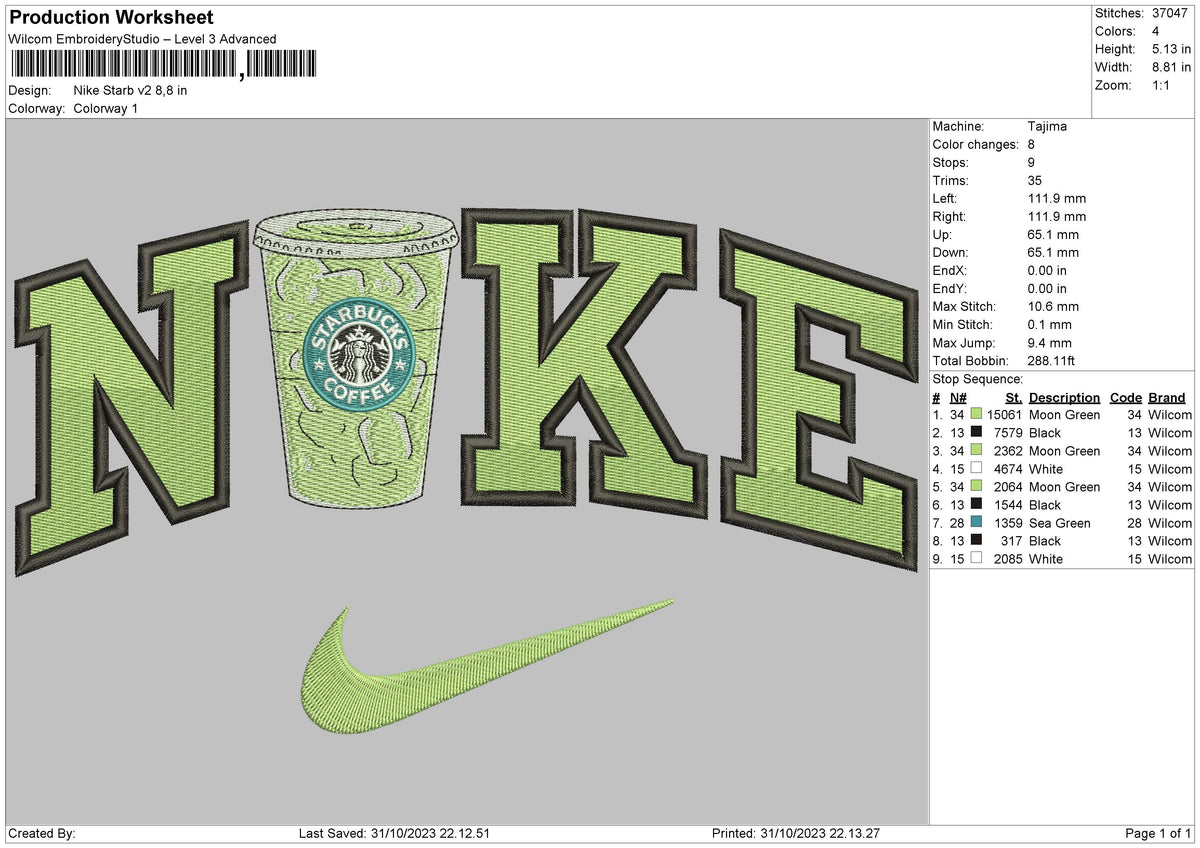Click the embroidered letter N
Image resolution: width=1200 pixels, height=848 pixels.
[x=134, y=396]
